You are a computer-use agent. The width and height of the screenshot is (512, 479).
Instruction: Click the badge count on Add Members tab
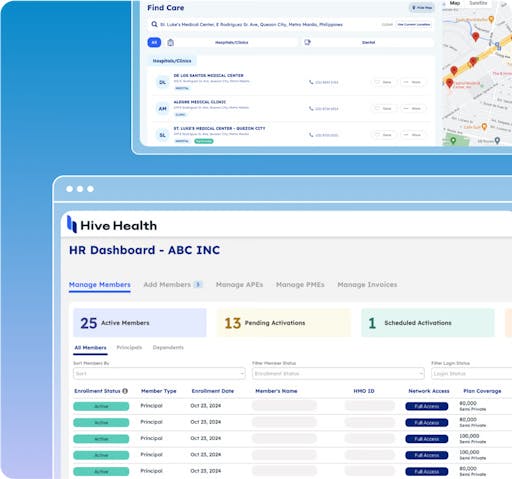tap(198, 284)
